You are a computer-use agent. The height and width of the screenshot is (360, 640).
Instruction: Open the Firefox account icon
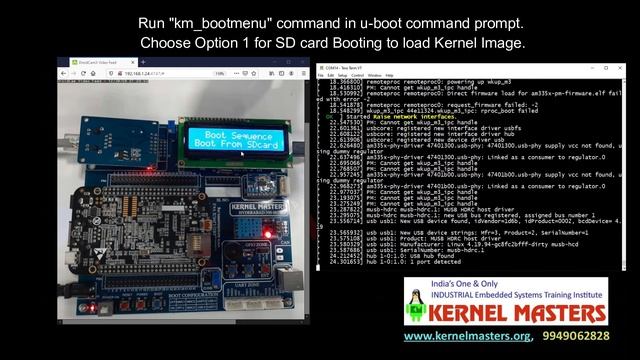[x=291, y=73]
